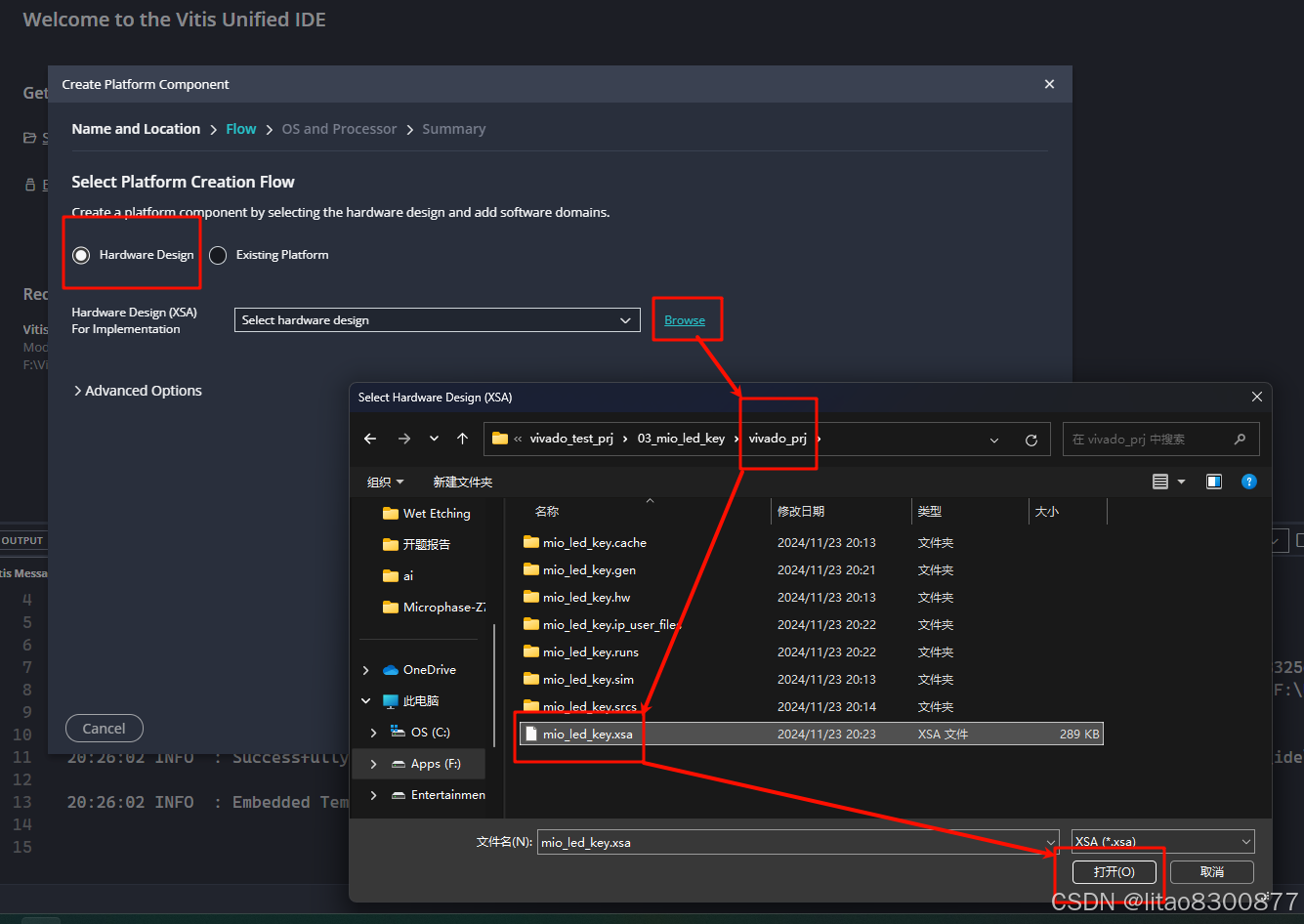Select Apps (F:) drive

click(426, 763)
